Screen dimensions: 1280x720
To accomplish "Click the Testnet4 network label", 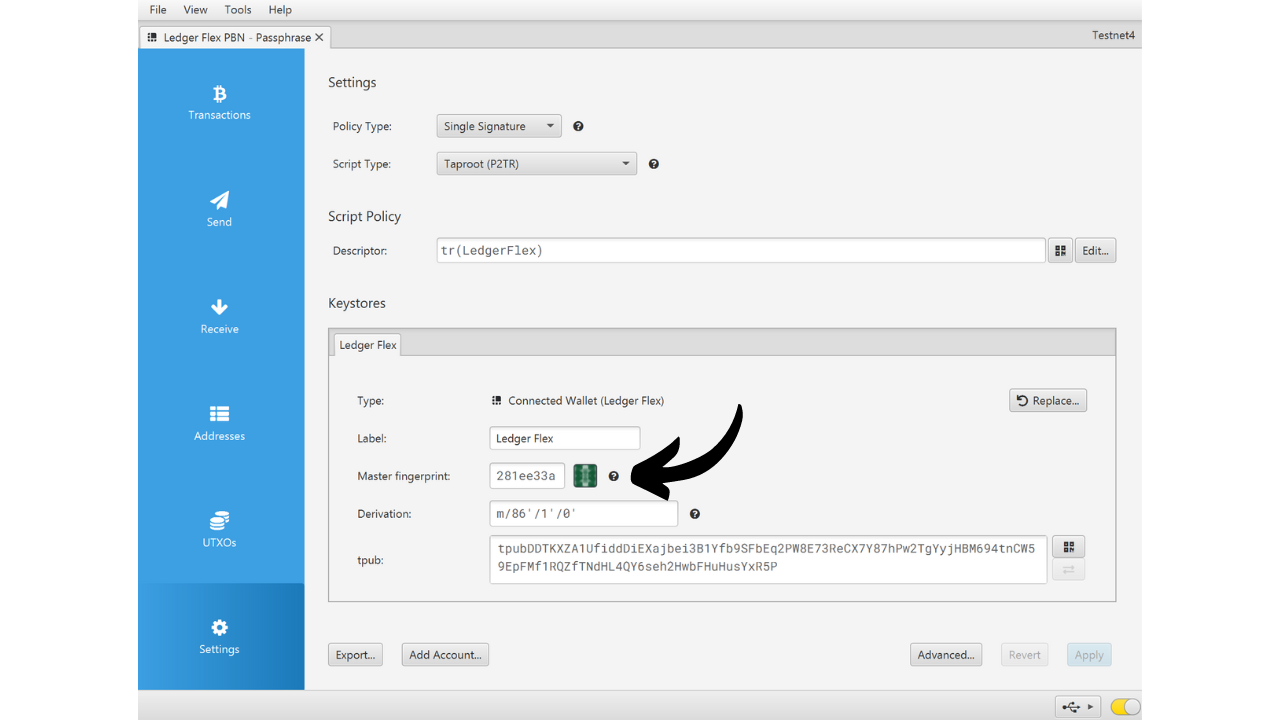I will (1114, 35).
